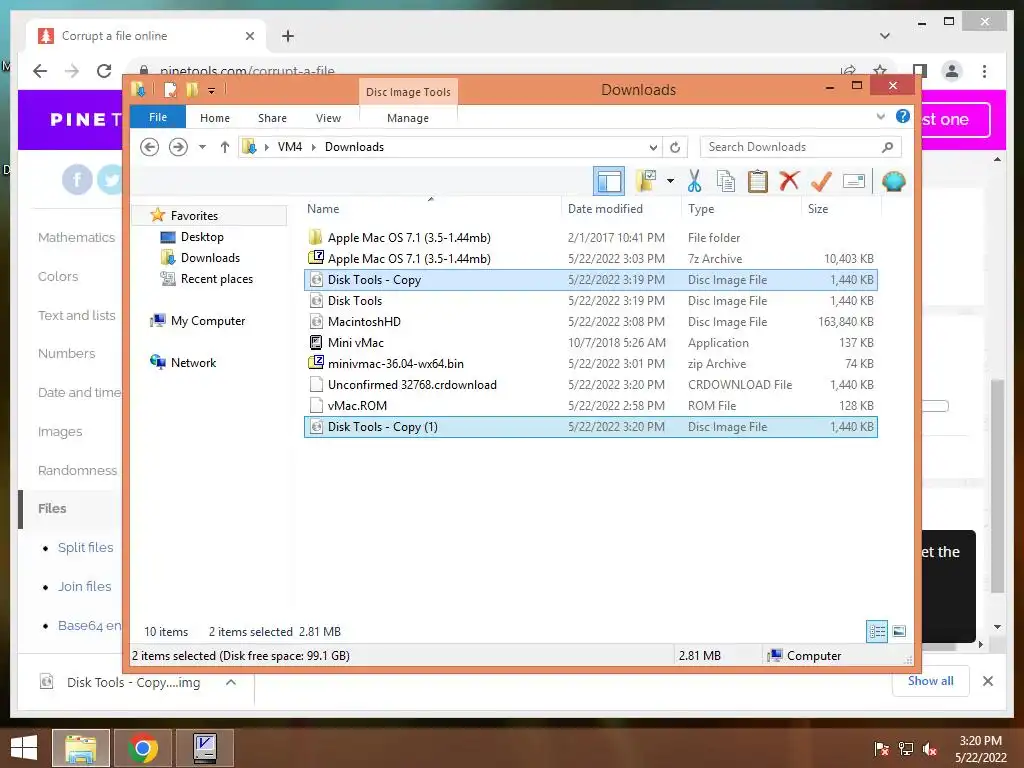The image size is (1024, 768).
Task: Select the vMac.ROM file
Action: pos(590,406)
